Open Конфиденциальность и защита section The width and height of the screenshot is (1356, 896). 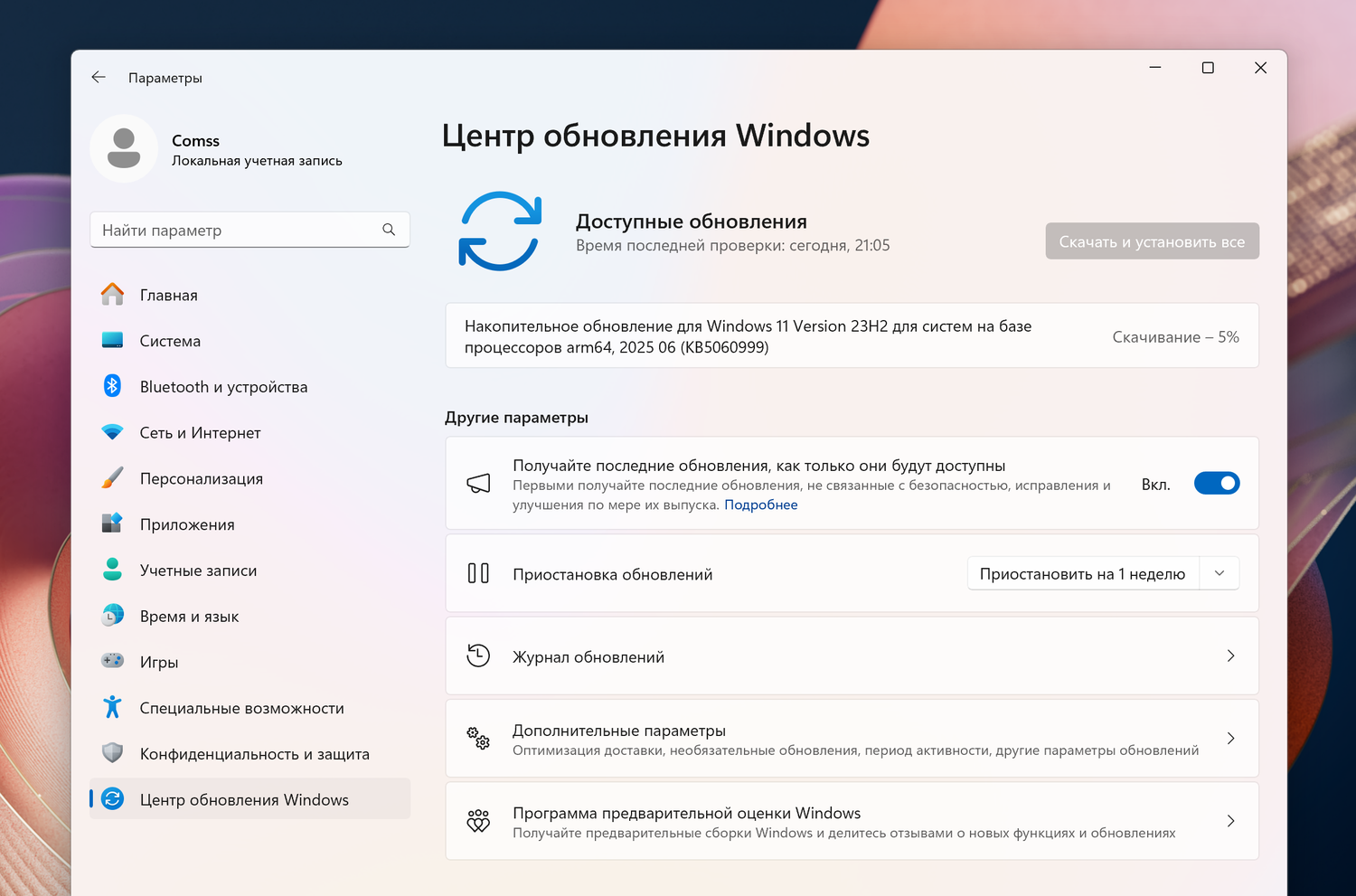tap(250, 754)
